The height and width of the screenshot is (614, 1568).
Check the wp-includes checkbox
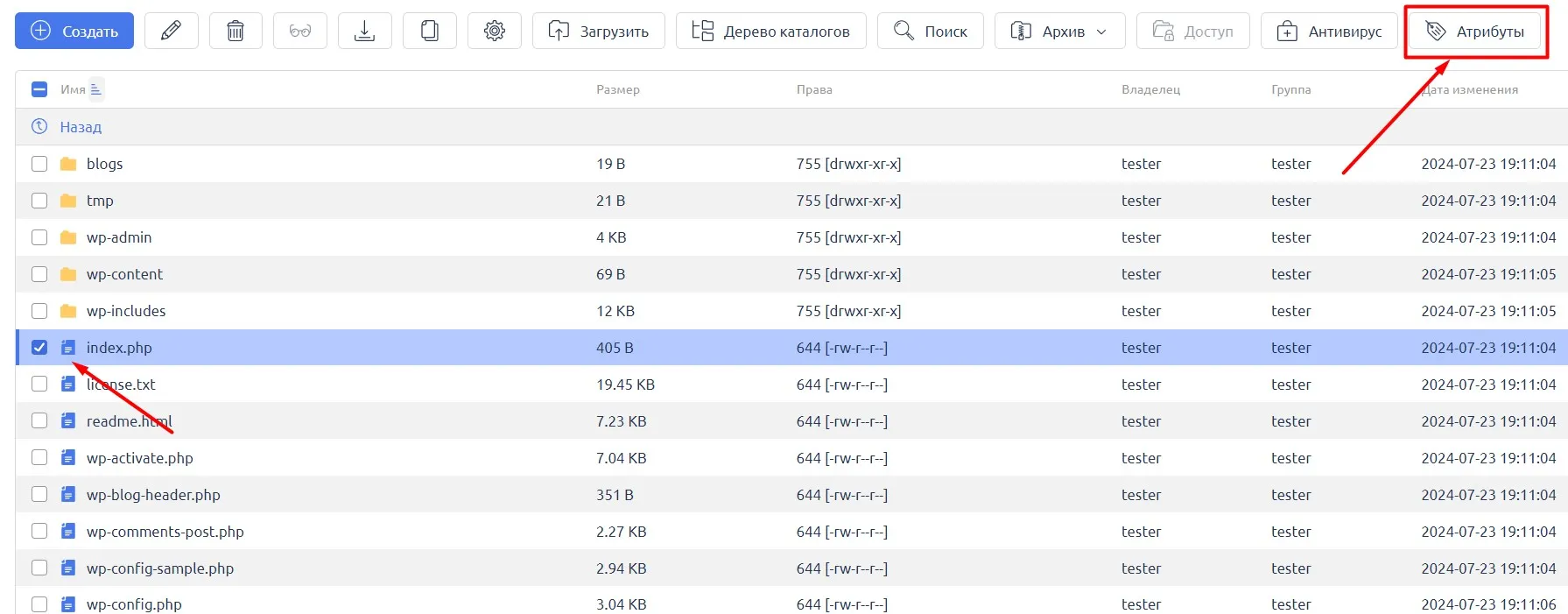coord(39,311)
